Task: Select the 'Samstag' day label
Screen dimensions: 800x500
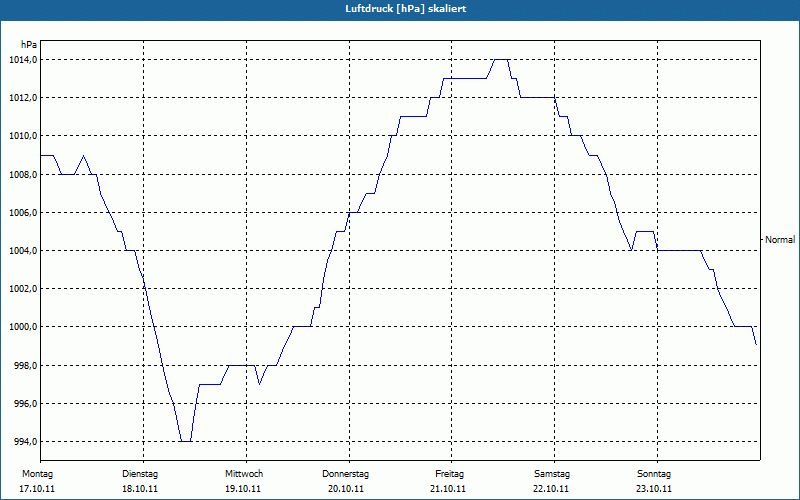Action: click(552, 474)
